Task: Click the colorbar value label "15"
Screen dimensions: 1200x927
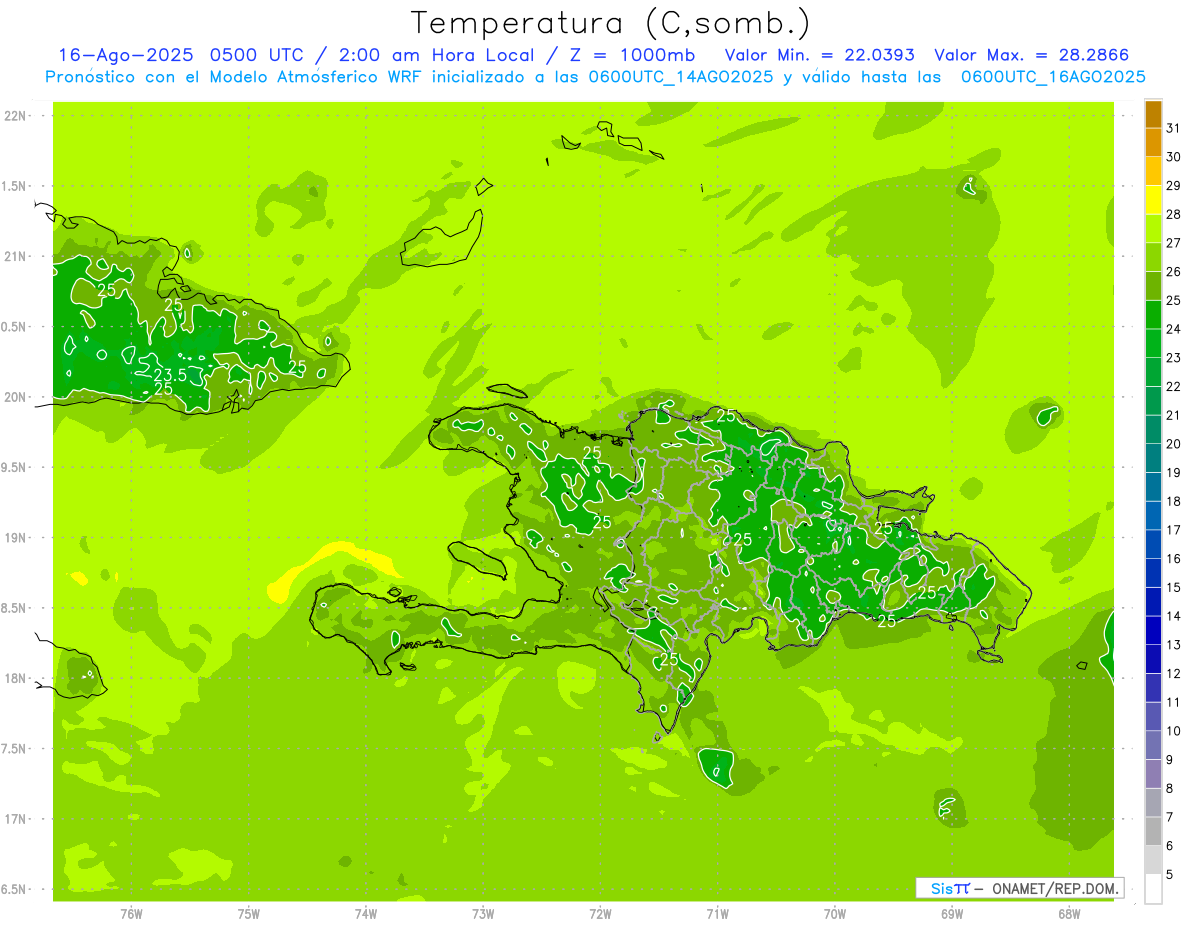Action: [x=1174, y=588]
